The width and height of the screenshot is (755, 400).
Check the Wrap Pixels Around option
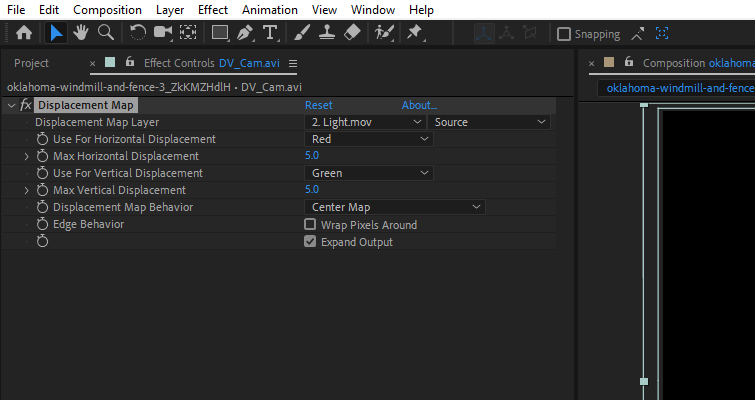[310, 225]
